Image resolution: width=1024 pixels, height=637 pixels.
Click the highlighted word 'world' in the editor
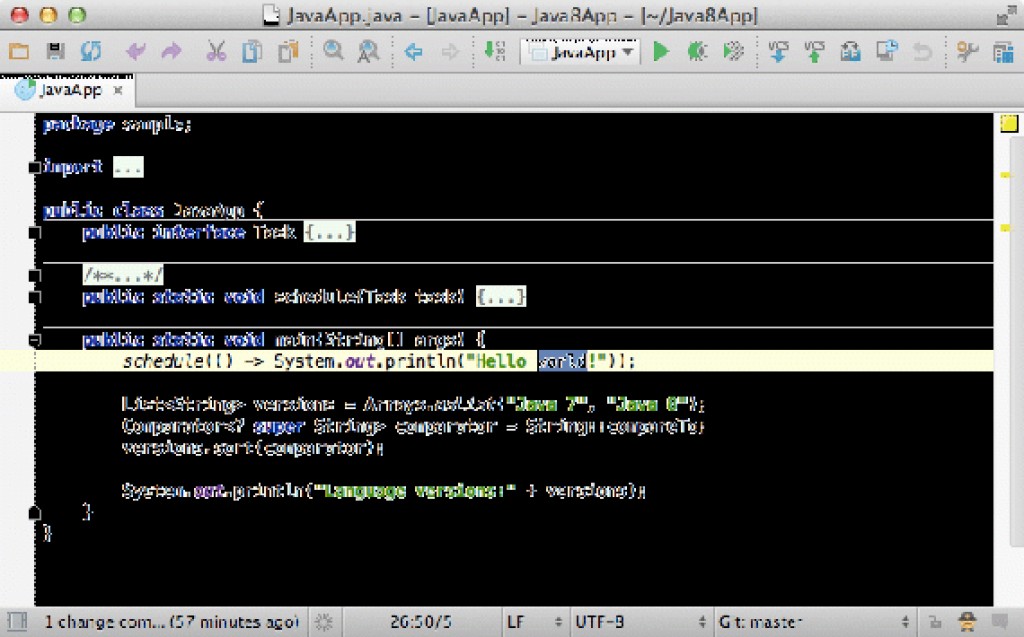point(562,361)
